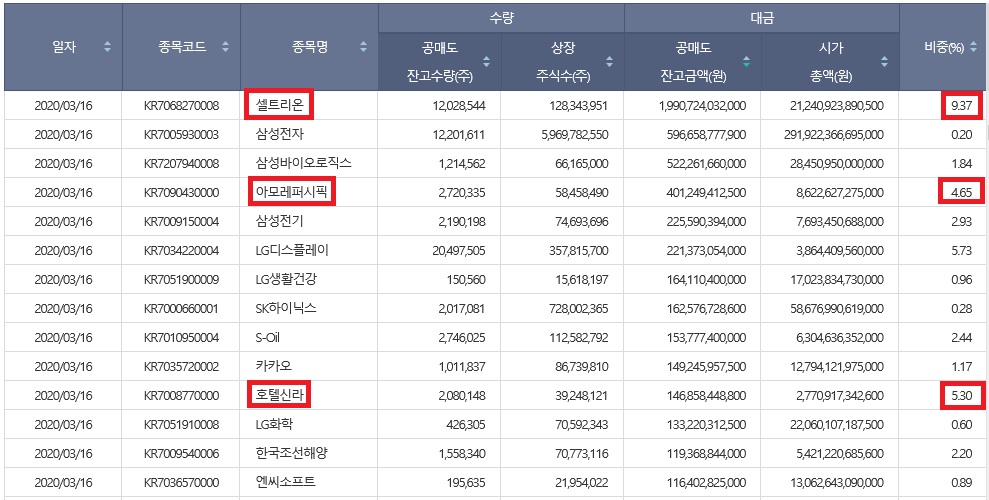Click code KR7068270008

[182, 105]
